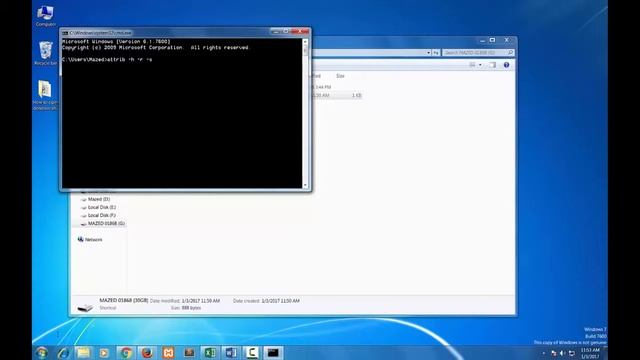Launch Mozilla Firefox from the taskbar
640x360 pixels.
pos(147,353)
